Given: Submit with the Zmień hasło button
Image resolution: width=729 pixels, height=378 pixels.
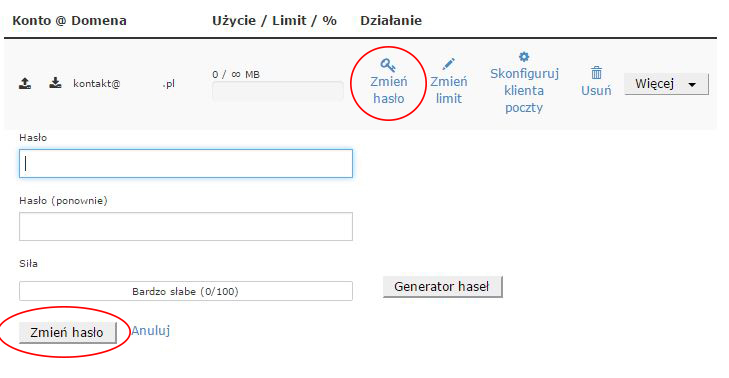Looking at the screenshot, I should coord(67,332).
